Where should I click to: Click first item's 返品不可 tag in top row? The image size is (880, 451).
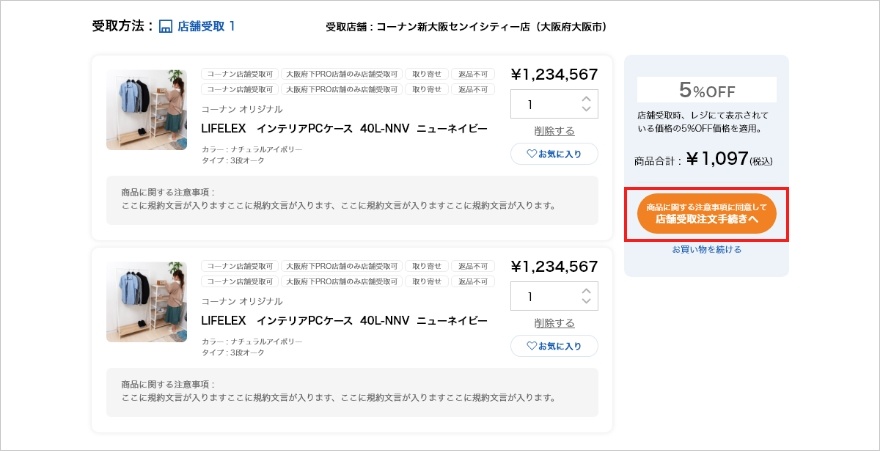(473, 74)
